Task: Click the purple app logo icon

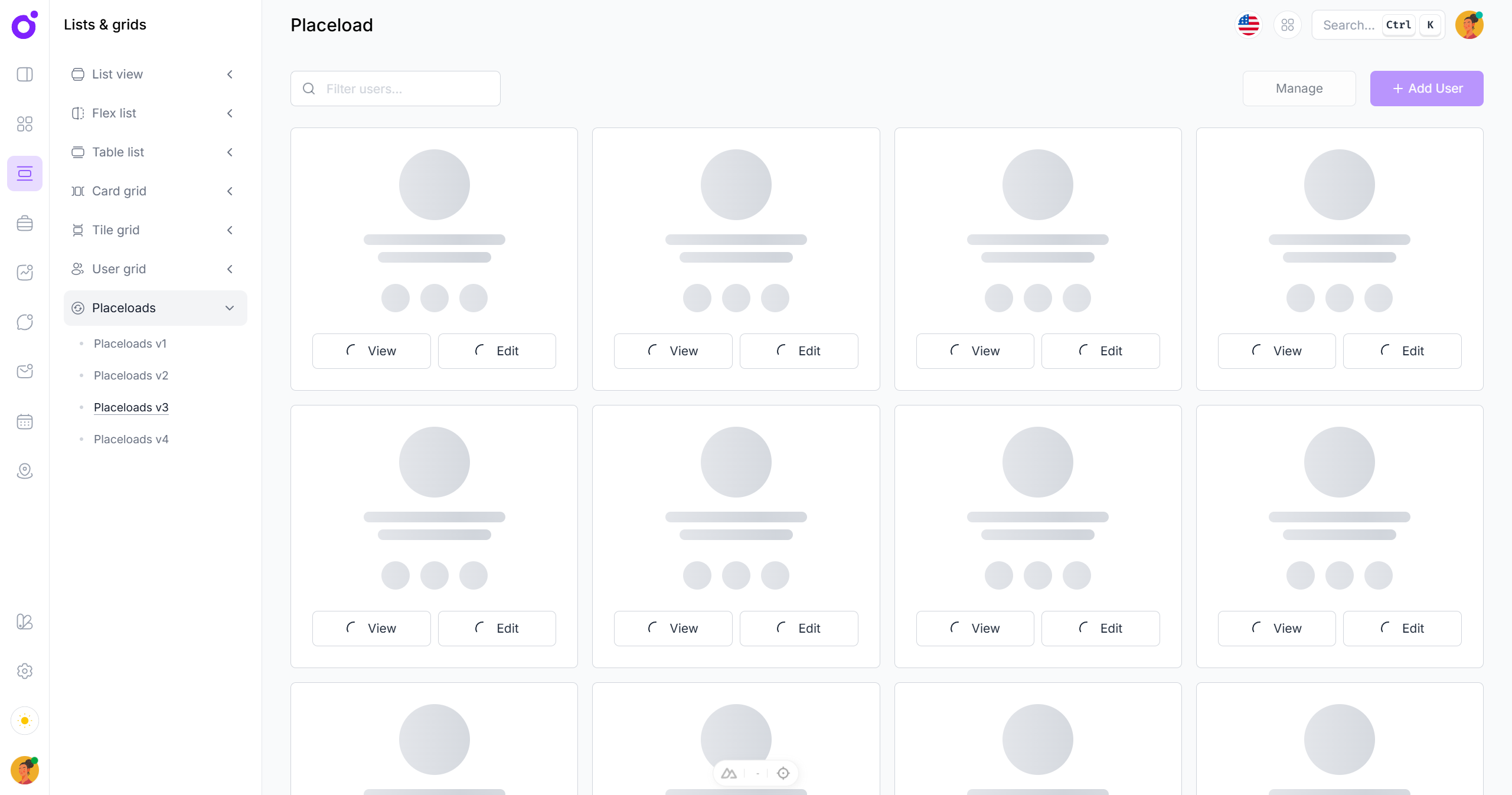Action: tap(24, 25)
